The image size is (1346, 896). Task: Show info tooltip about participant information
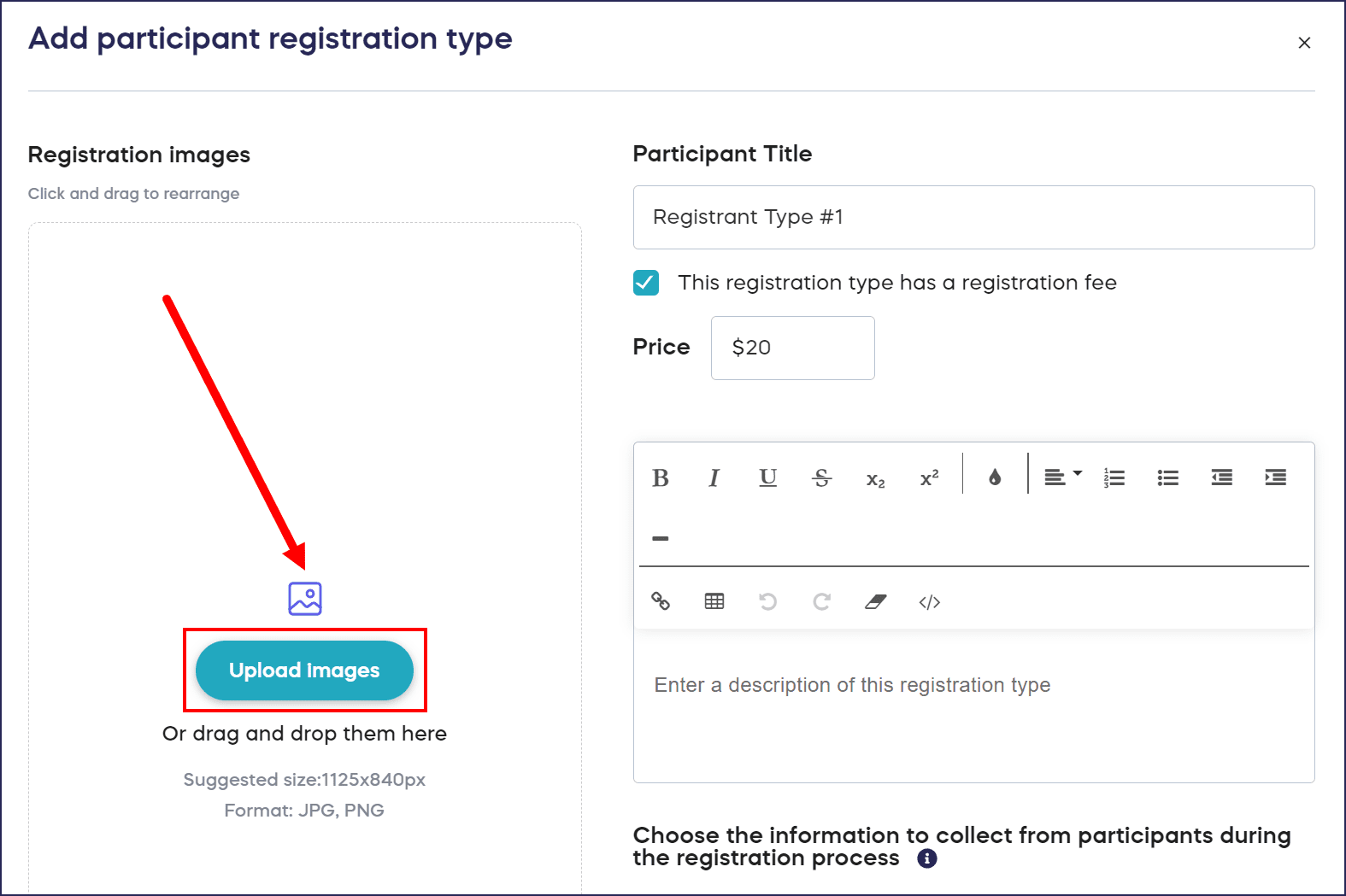click(927, 858)
